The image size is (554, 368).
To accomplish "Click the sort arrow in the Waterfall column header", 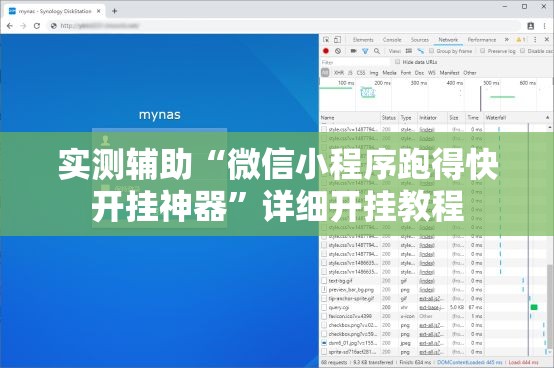I will coord(547,118).
